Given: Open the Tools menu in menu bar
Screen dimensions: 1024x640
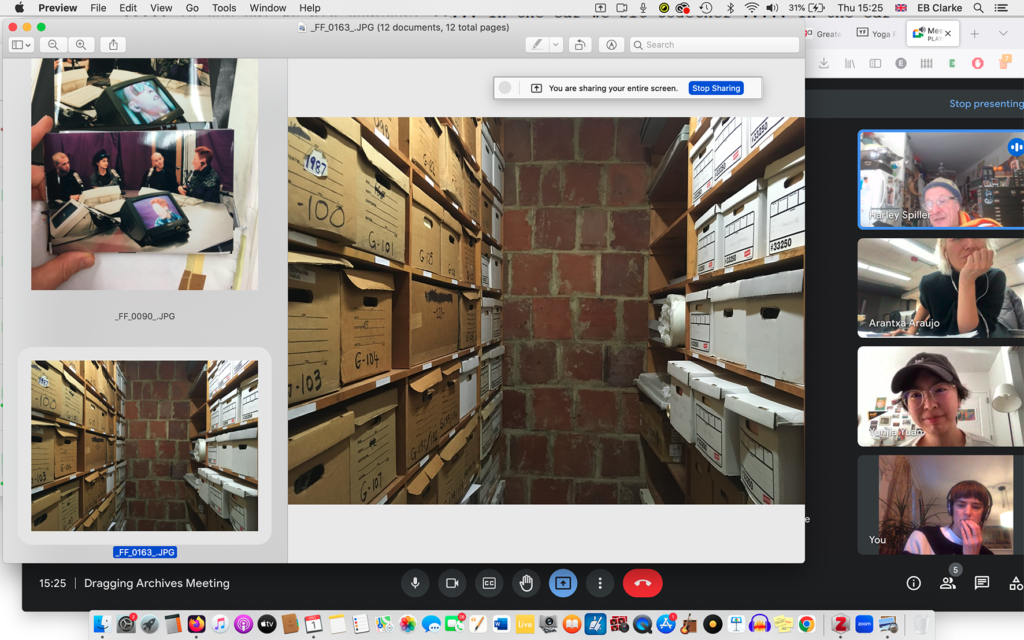Looking at the screenshot, I should pyautogui.click(x=224, y=8).
